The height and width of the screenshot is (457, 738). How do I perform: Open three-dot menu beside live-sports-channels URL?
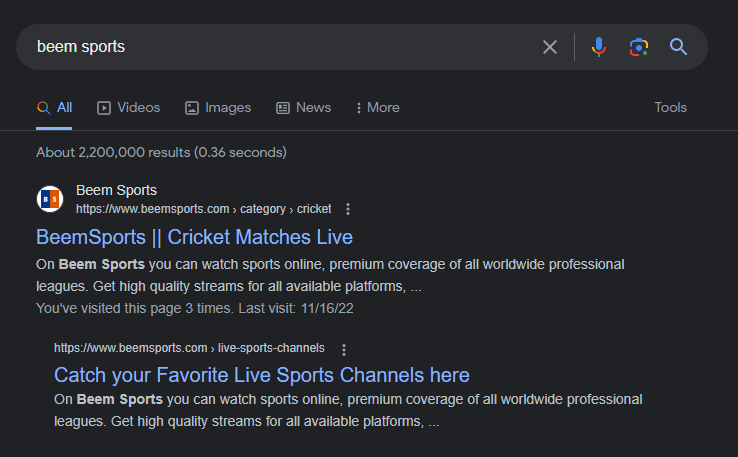(x=344, y=350)
